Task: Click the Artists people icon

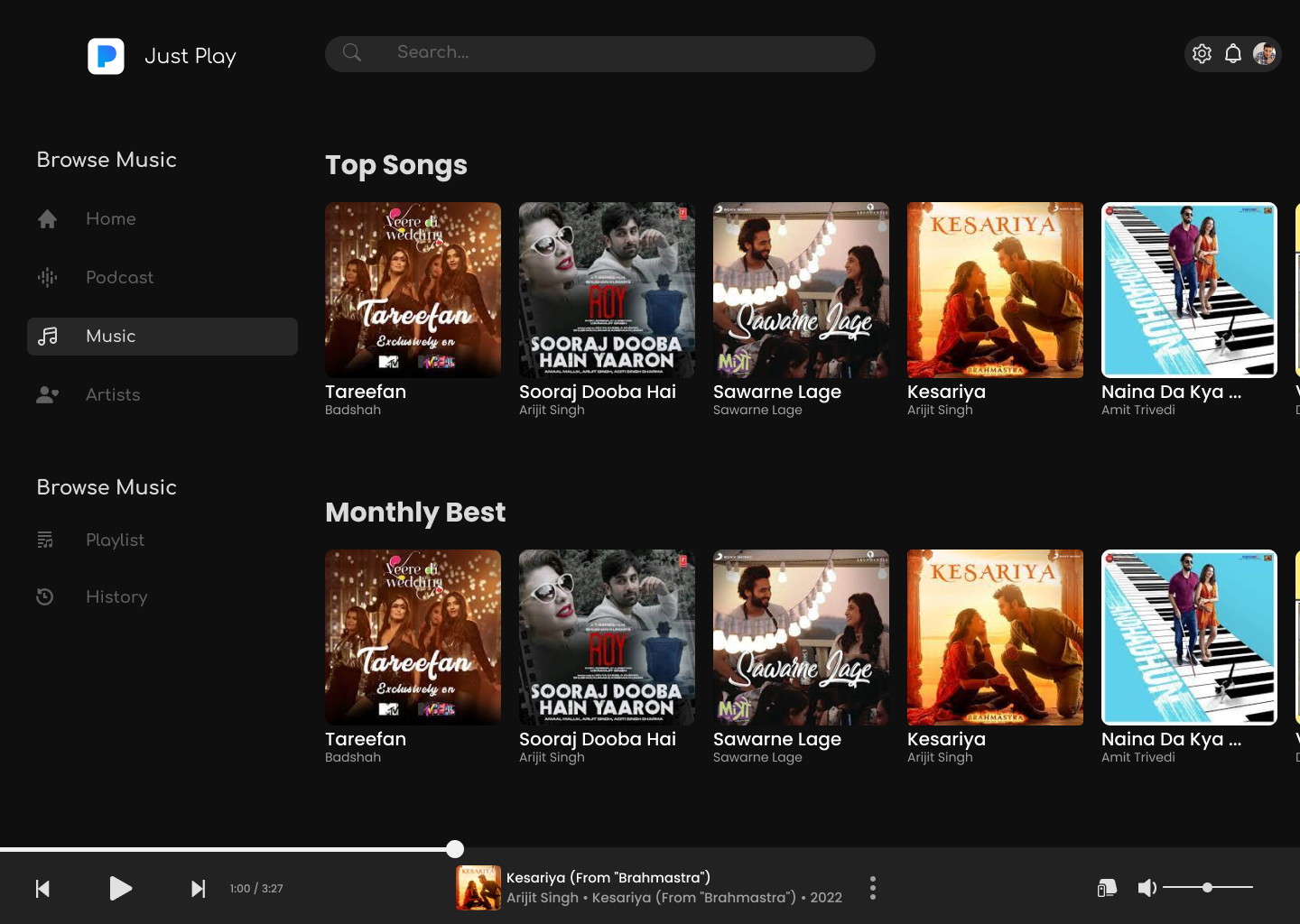Action: [x=48, y=395]
